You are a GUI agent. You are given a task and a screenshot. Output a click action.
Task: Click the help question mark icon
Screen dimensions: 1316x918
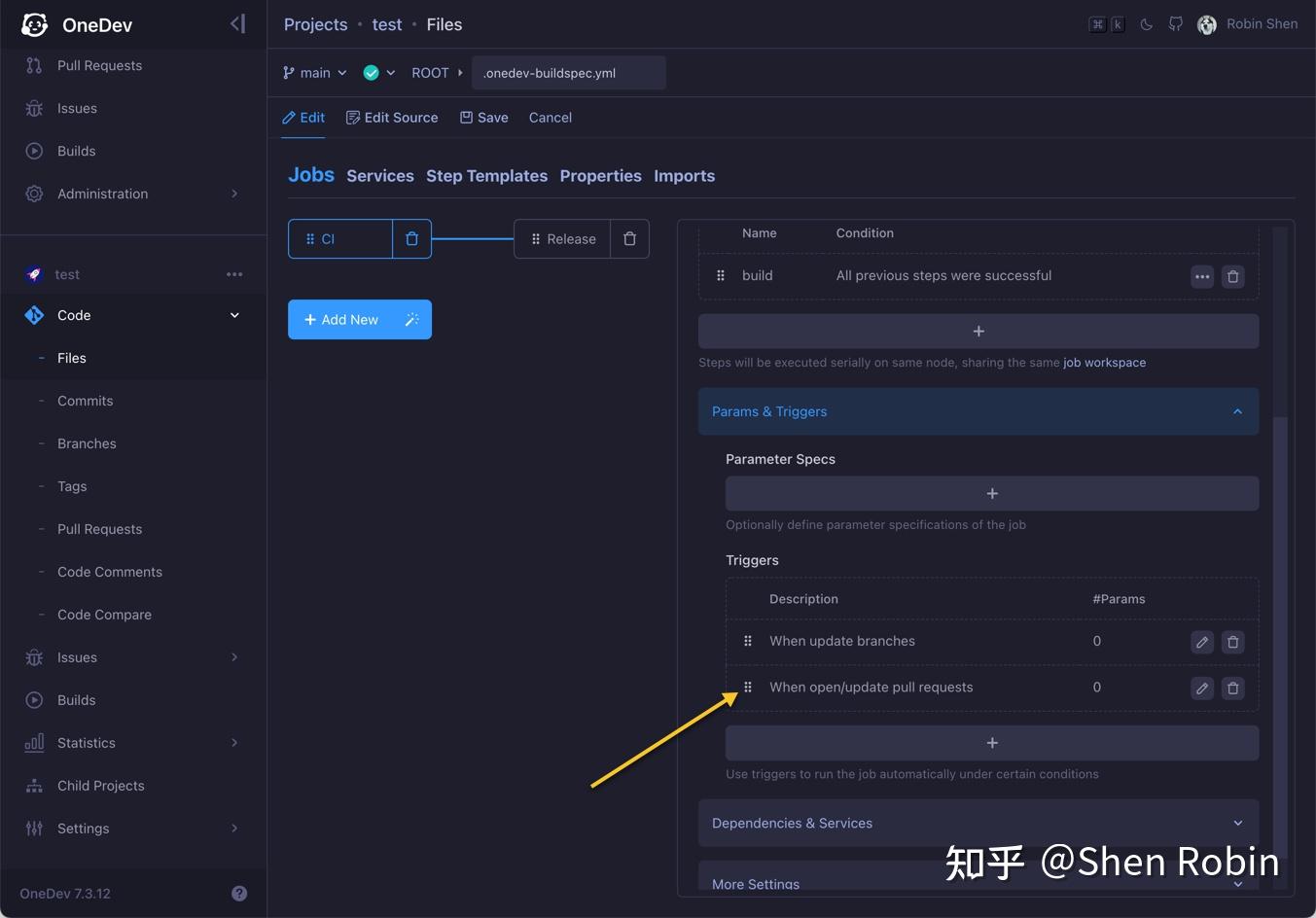tap(239, 894)
